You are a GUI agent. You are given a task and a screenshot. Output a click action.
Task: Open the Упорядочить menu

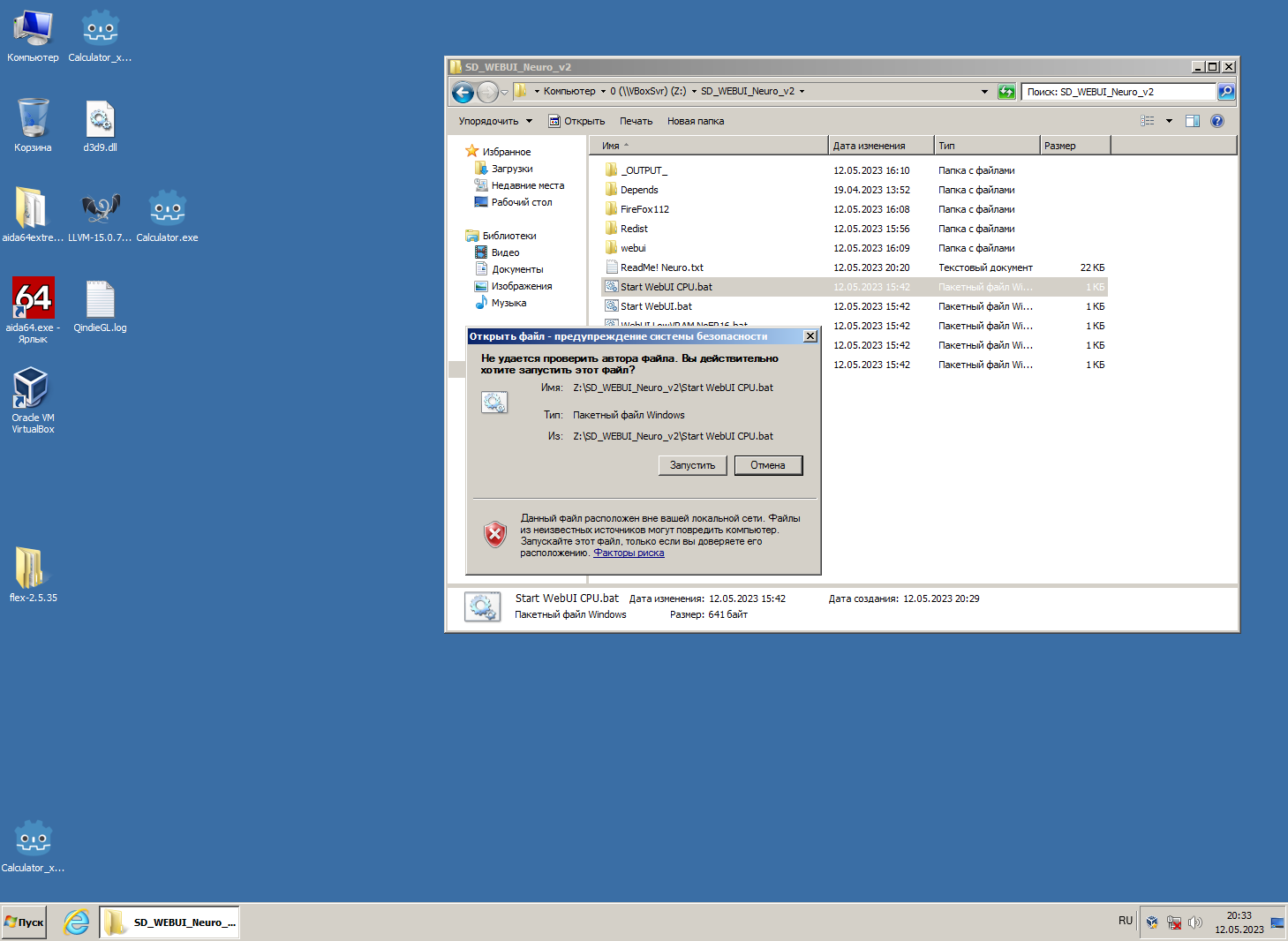point(495,121)
